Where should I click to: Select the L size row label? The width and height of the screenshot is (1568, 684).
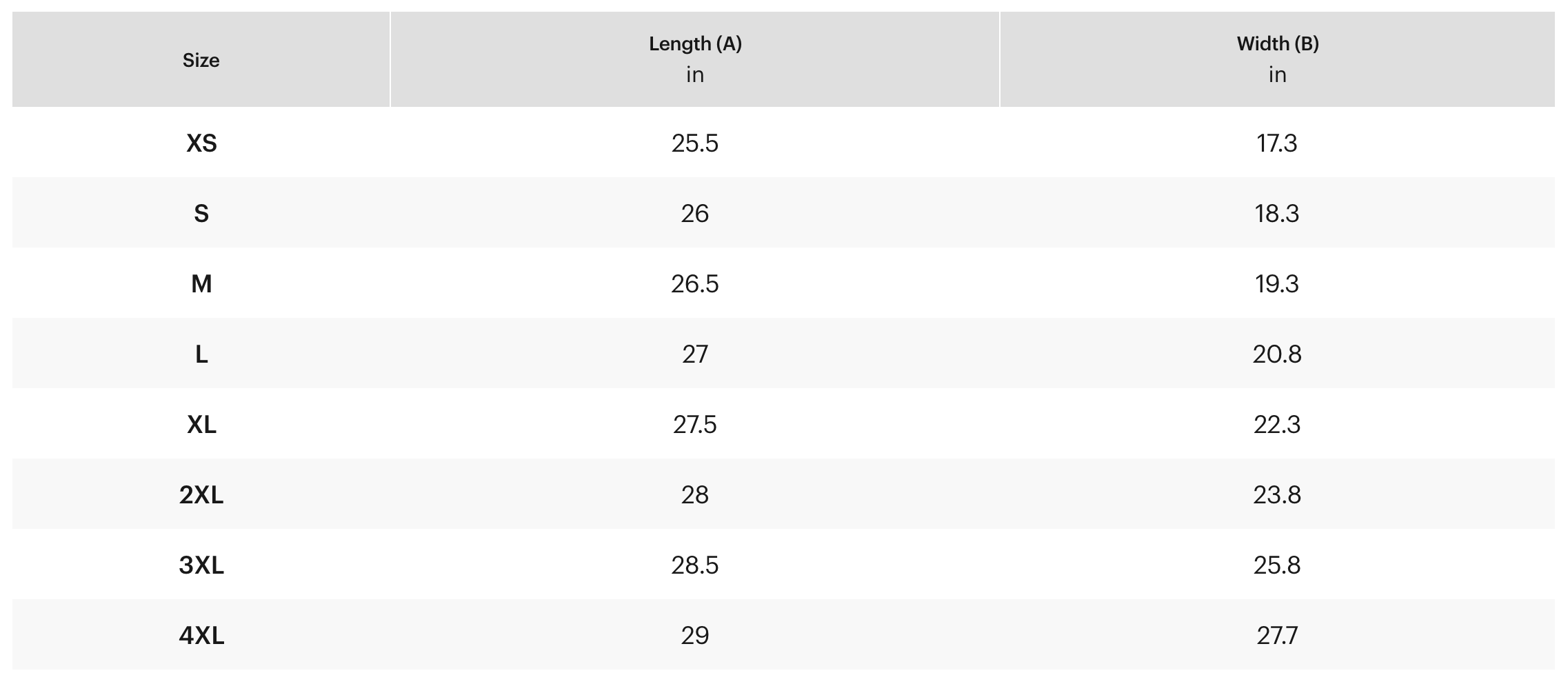(201, 354)
